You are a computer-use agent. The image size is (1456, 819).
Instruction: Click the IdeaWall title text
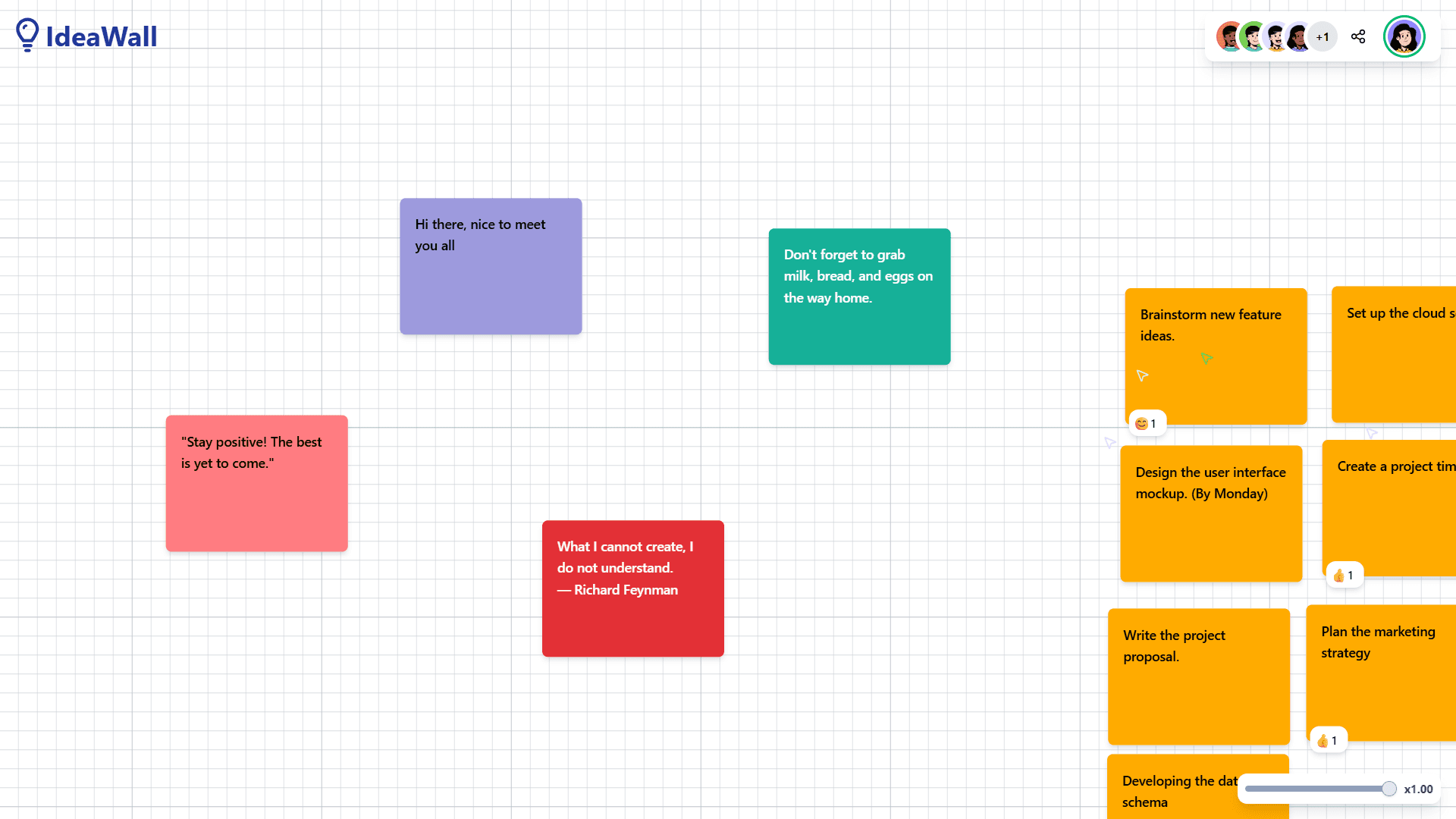tap(102, 36)
